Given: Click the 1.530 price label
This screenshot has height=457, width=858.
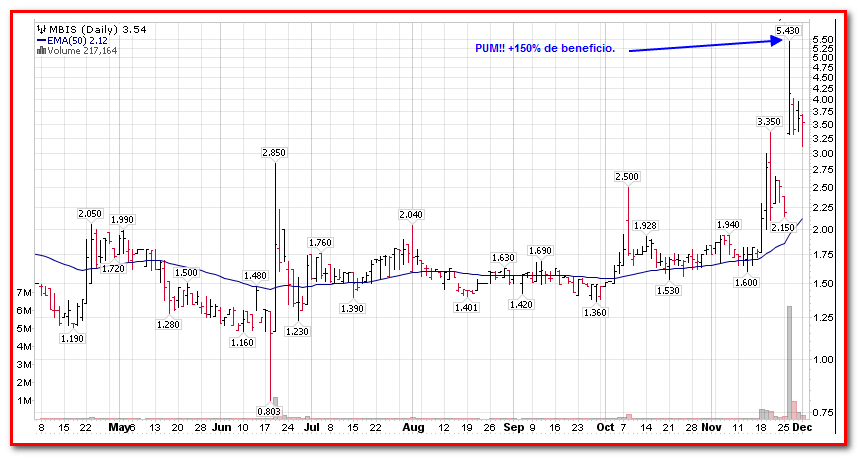Looking at the screenshot, I should point(669,291).
